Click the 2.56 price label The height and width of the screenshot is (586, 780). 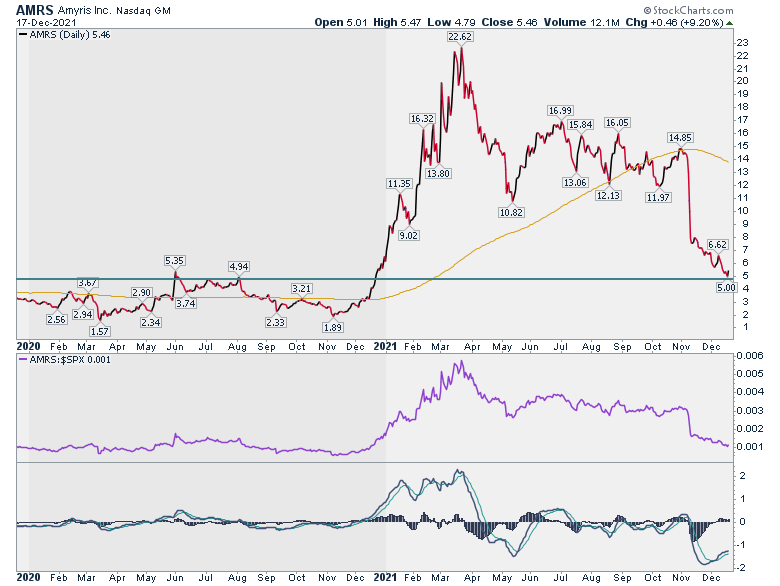click(x=56, y=319)
